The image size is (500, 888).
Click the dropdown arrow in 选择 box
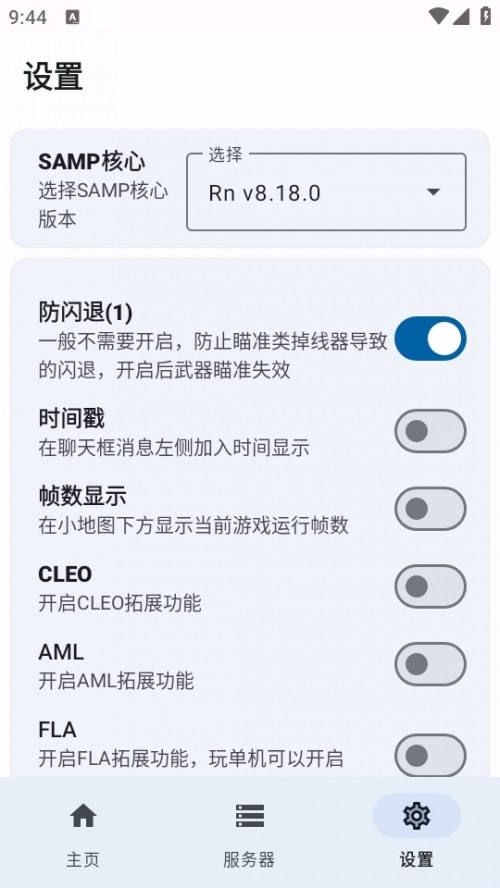(x=433, y=193)
